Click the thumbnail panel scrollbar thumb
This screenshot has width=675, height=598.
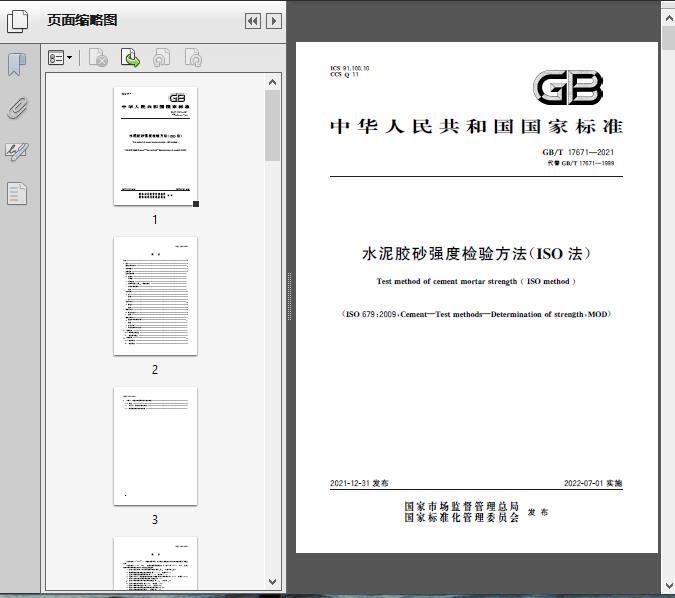coord(272,125)
